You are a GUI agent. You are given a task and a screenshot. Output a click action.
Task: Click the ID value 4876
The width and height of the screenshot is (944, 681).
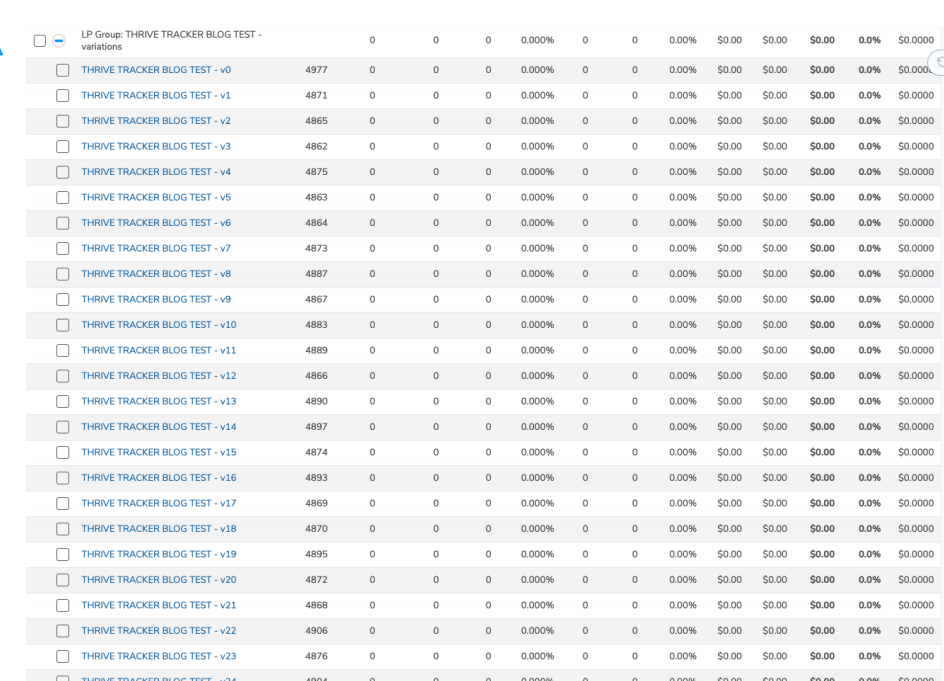click(x=316, y=656)
